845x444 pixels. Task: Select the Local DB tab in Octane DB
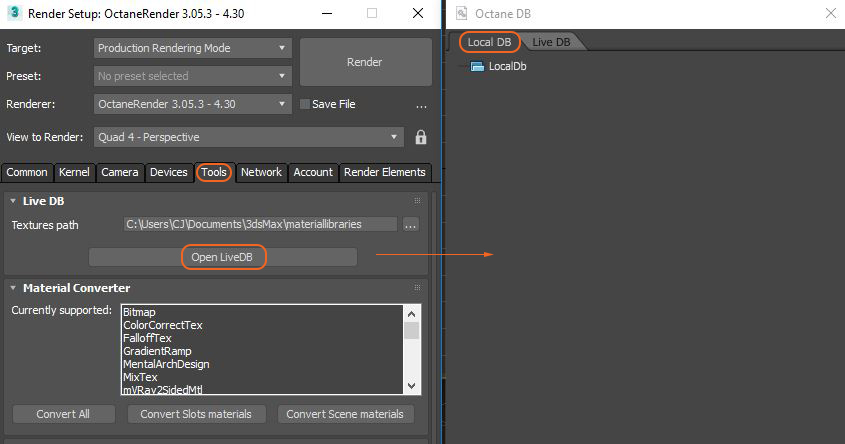[x=489, y=42]
